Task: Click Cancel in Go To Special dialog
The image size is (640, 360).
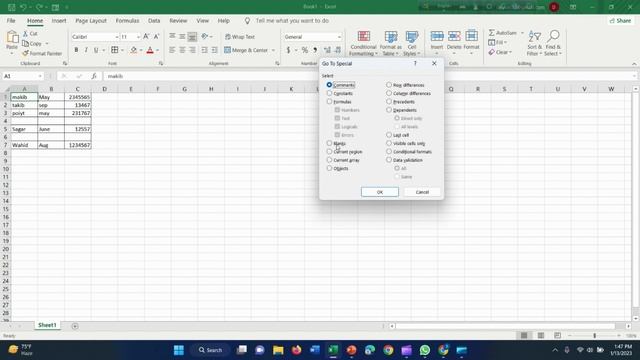Action: click(422, 192)
